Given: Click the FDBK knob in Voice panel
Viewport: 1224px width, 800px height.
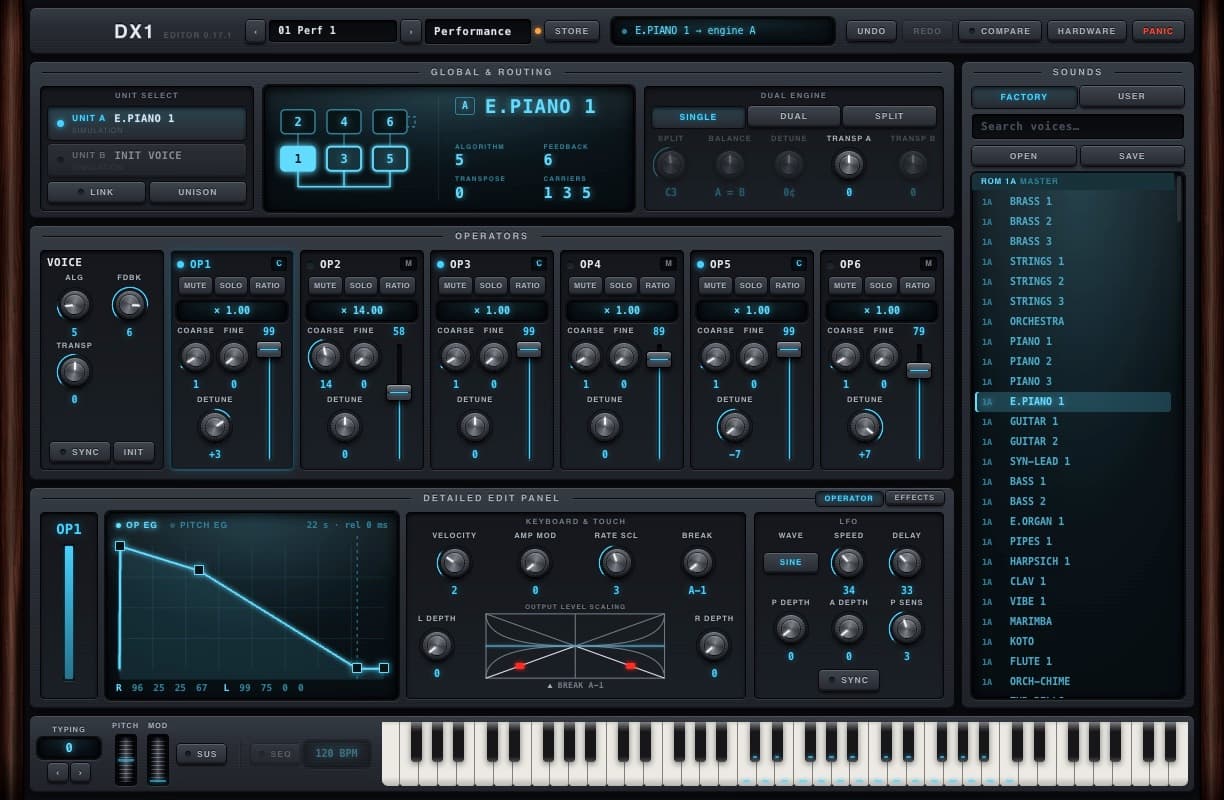Looking at the screenshot, I should pyautogui.click(x=129, y=304).
